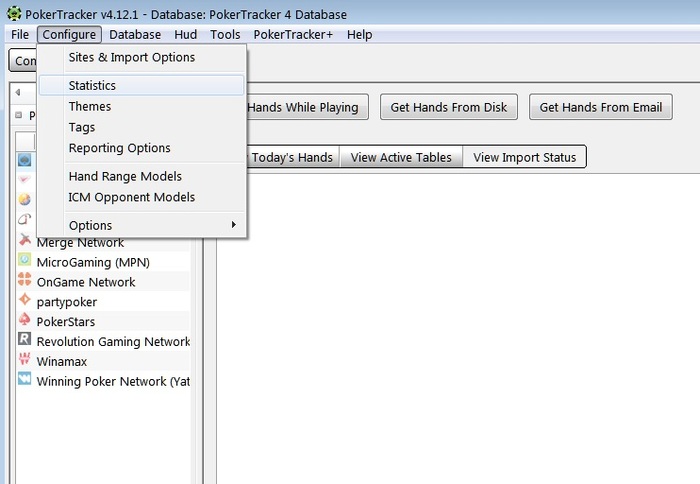Screen dimensions: 700x484
Task: Click the red site icon above Merge Network
Action: [25, 219]
